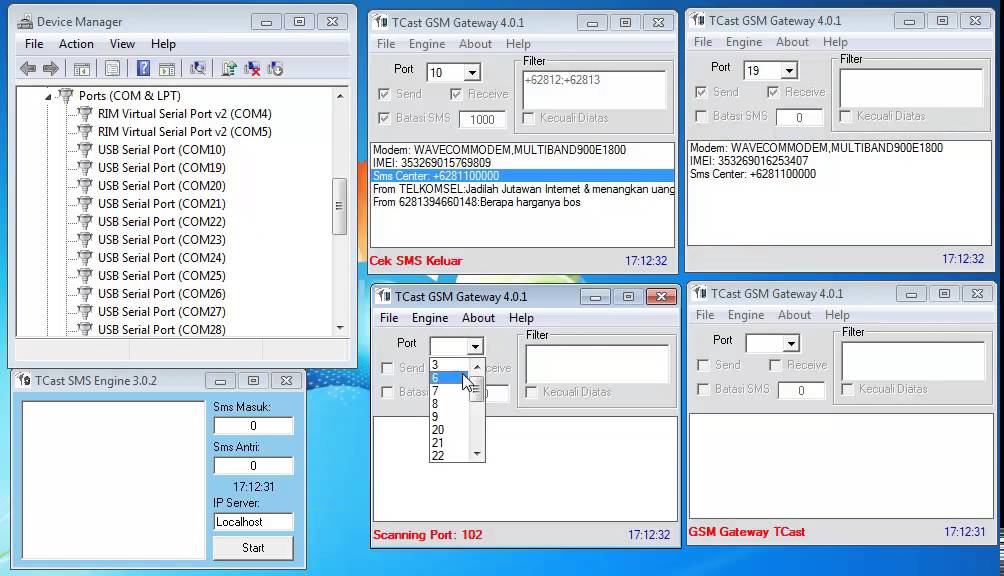Click scroll-down arrow of port dropdown list

click(477, 454)
